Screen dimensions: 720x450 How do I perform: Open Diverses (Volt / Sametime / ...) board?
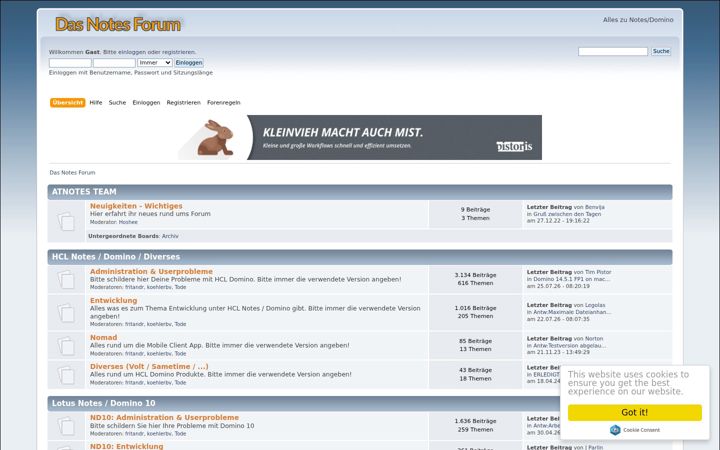[149, 366]
